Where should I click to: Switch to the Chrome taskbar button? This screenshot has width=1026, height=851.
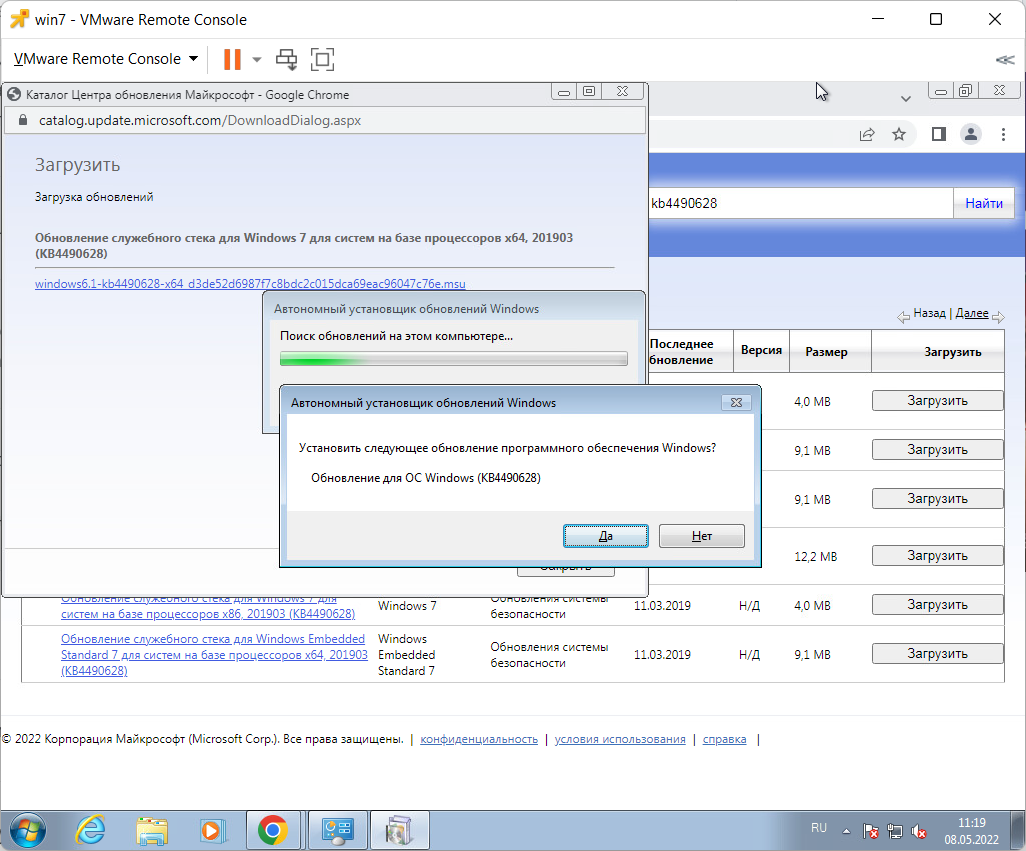point(273,831)
